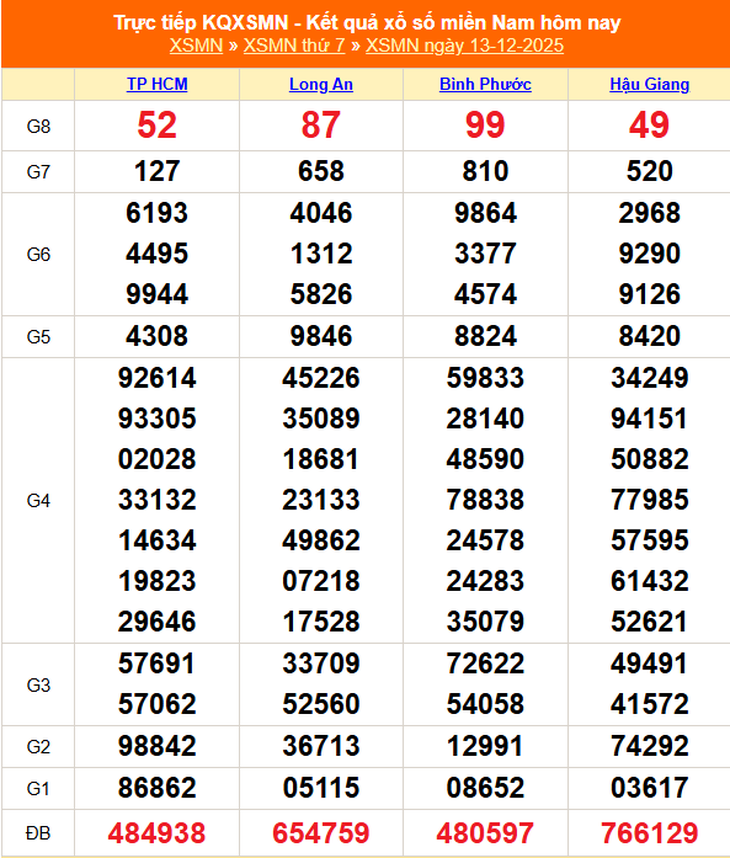
Task: Open XSMN ngày 13-12-2025 link
Action: (465, 46)
